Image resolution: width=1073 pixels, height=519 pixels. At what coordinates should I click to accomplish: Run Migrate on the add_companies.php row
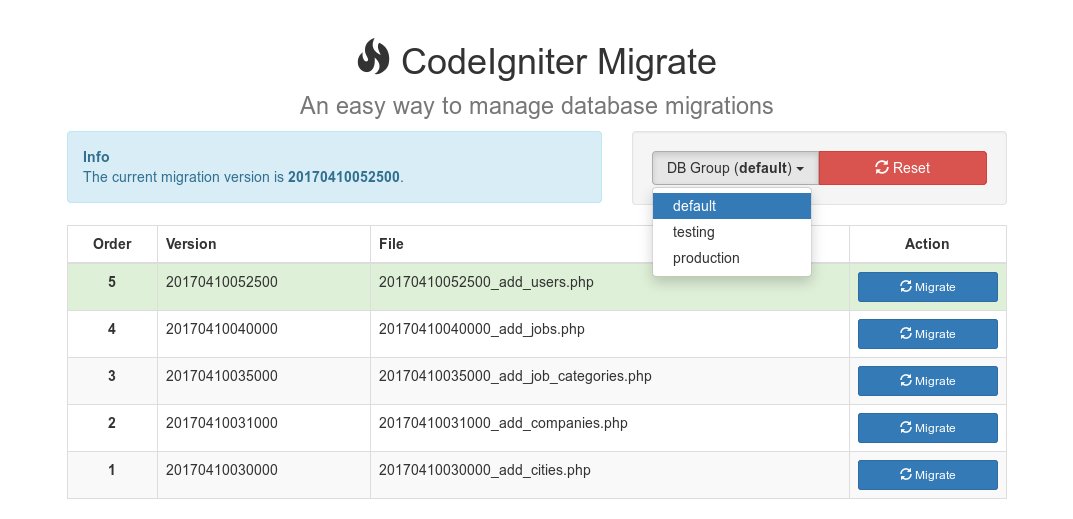(x=927, y=428)
